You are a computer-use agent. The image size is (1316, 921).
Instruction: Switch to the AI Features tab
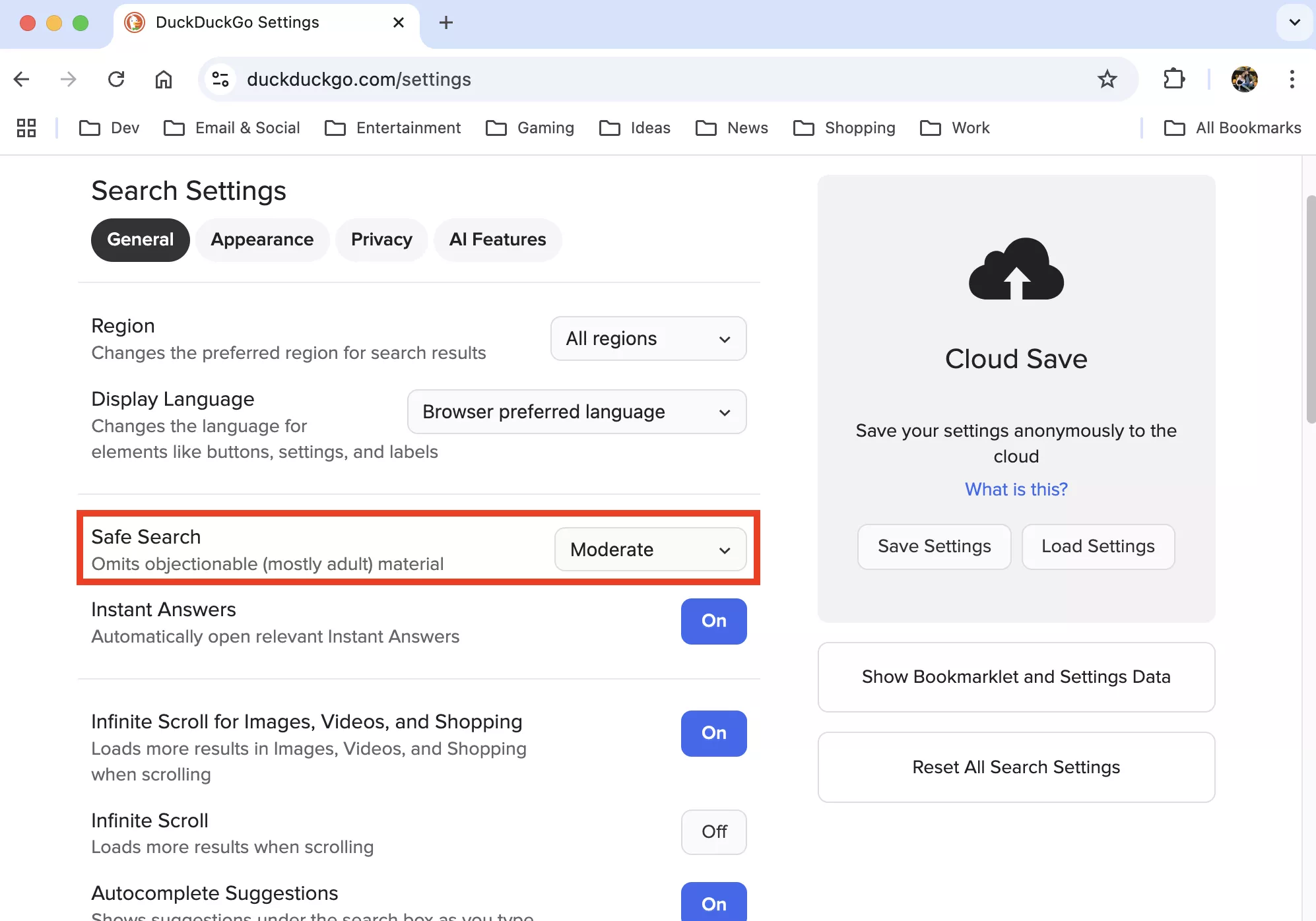(498, 239)
